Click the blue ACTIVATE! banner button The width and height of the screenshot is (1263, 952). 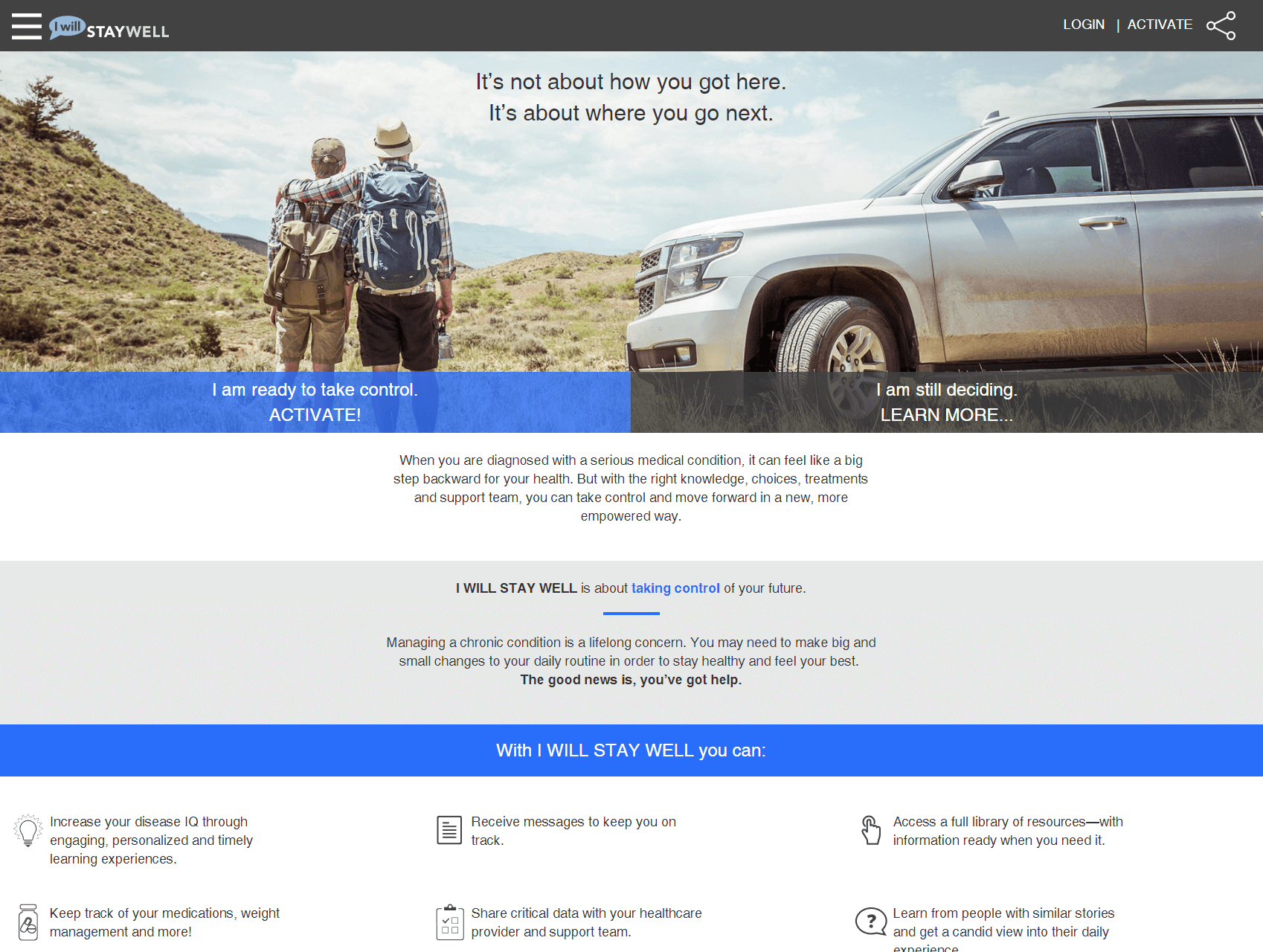[x=315, y=402]
